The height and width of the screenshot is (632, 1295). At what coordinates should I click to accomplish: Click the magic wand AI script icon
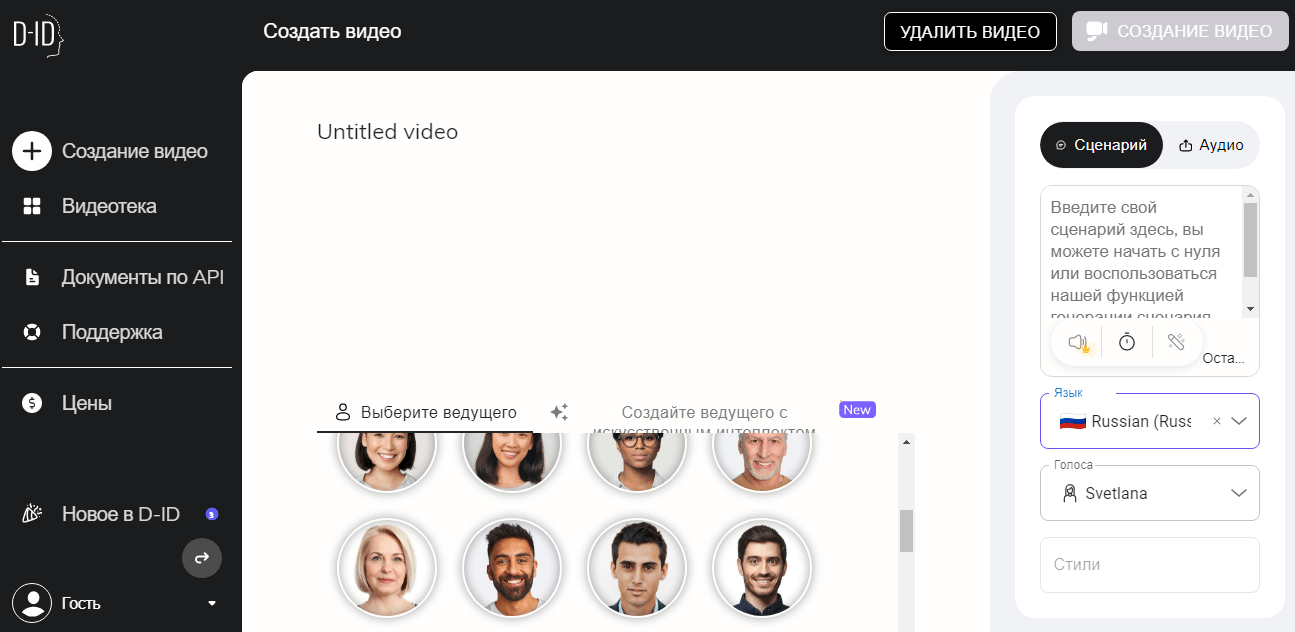pos(1176,343)
